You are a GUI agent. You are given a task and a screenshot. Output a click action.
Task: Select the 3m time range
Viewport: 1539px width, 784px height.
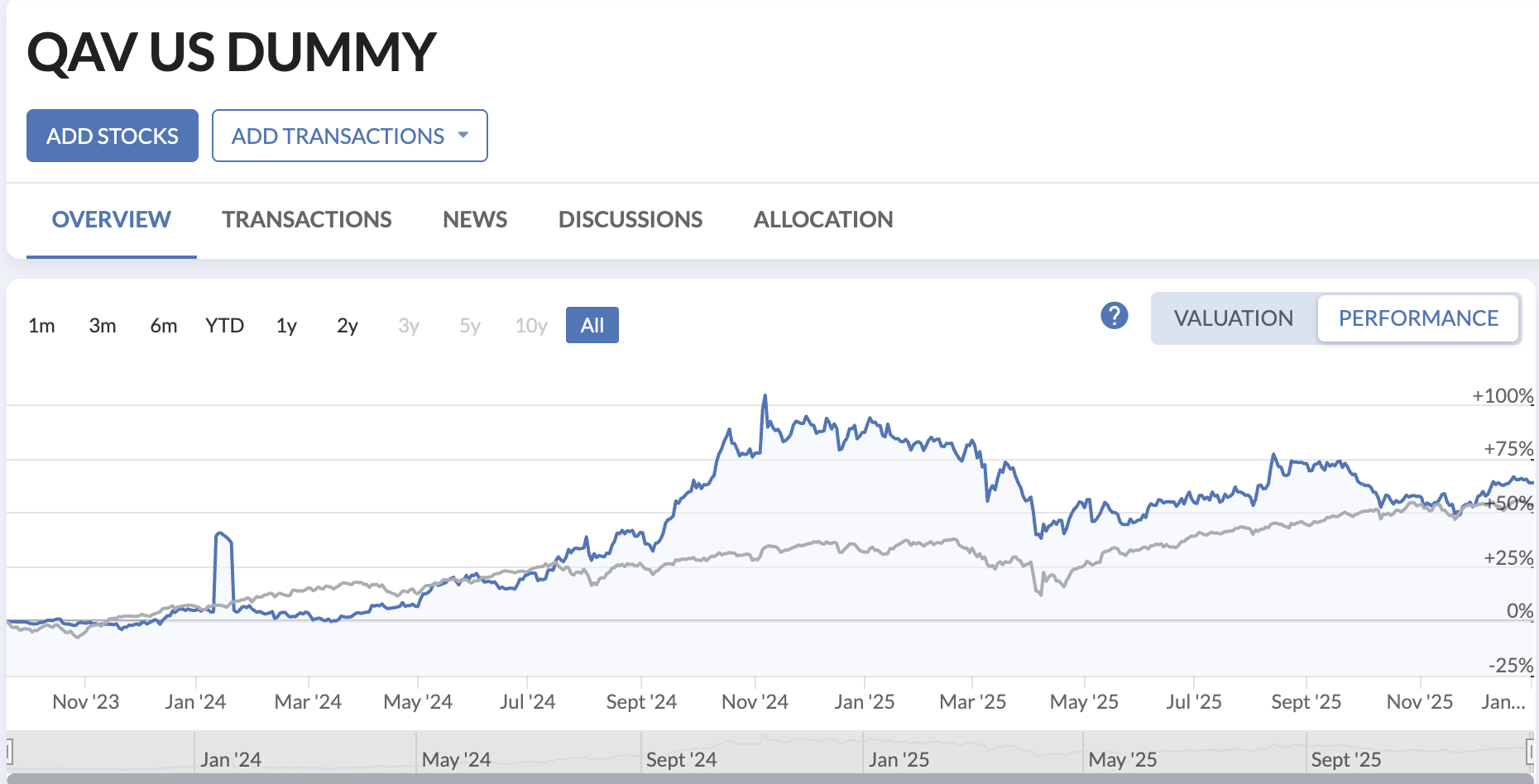[103, 325]
